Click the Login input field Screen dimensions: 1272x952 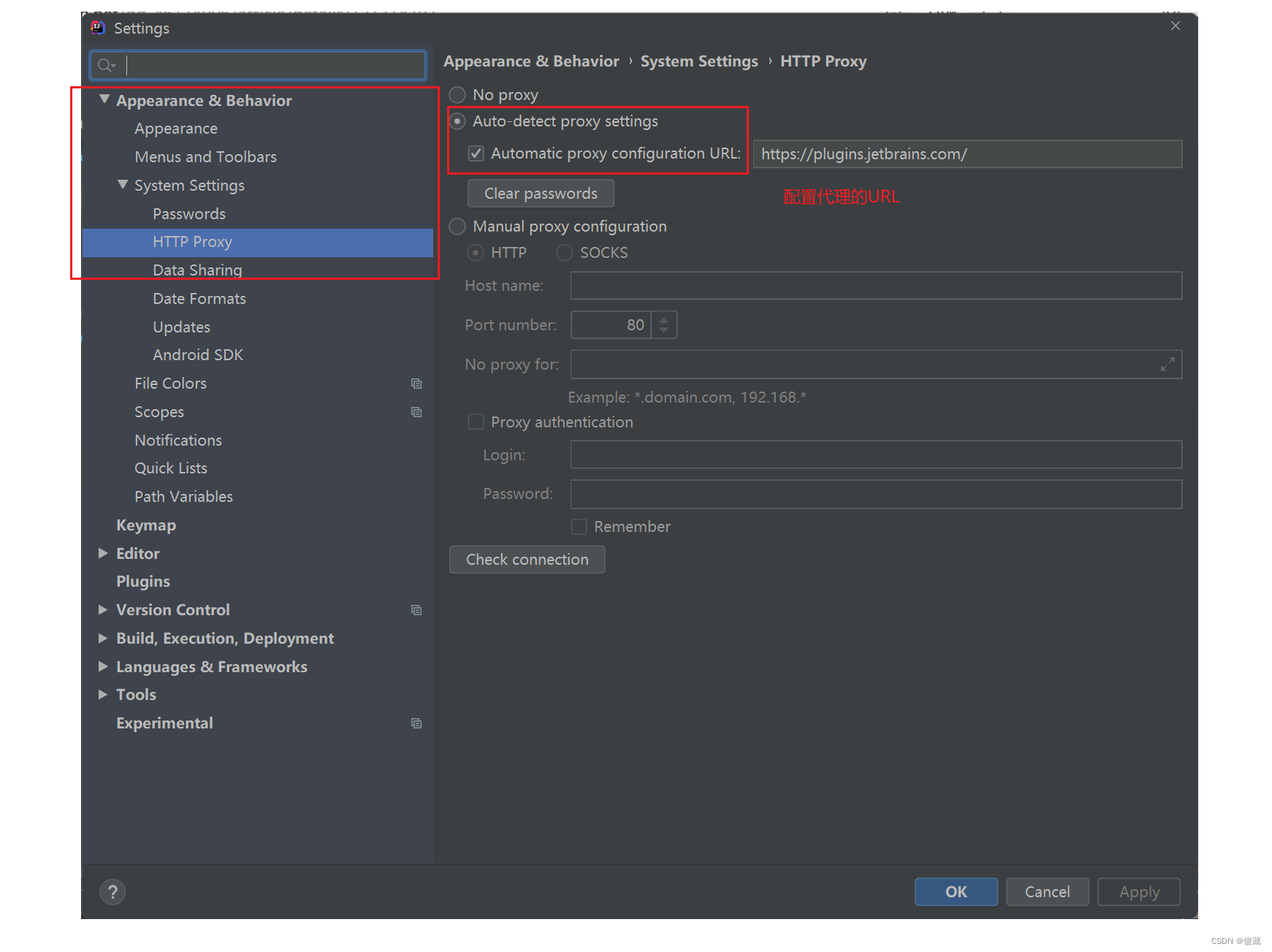[876, 454]
